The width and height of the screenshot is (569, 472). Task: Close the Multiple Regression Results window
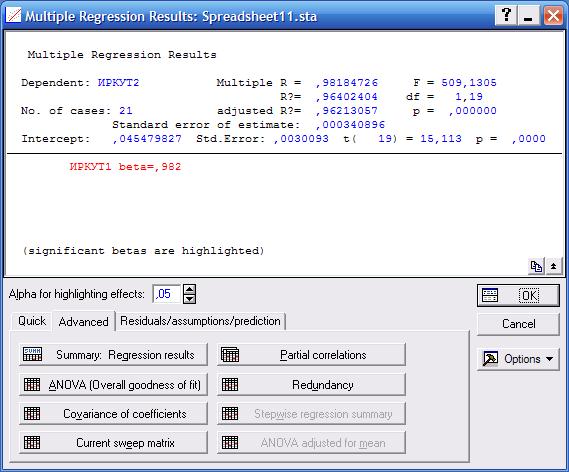pos(553,16)
